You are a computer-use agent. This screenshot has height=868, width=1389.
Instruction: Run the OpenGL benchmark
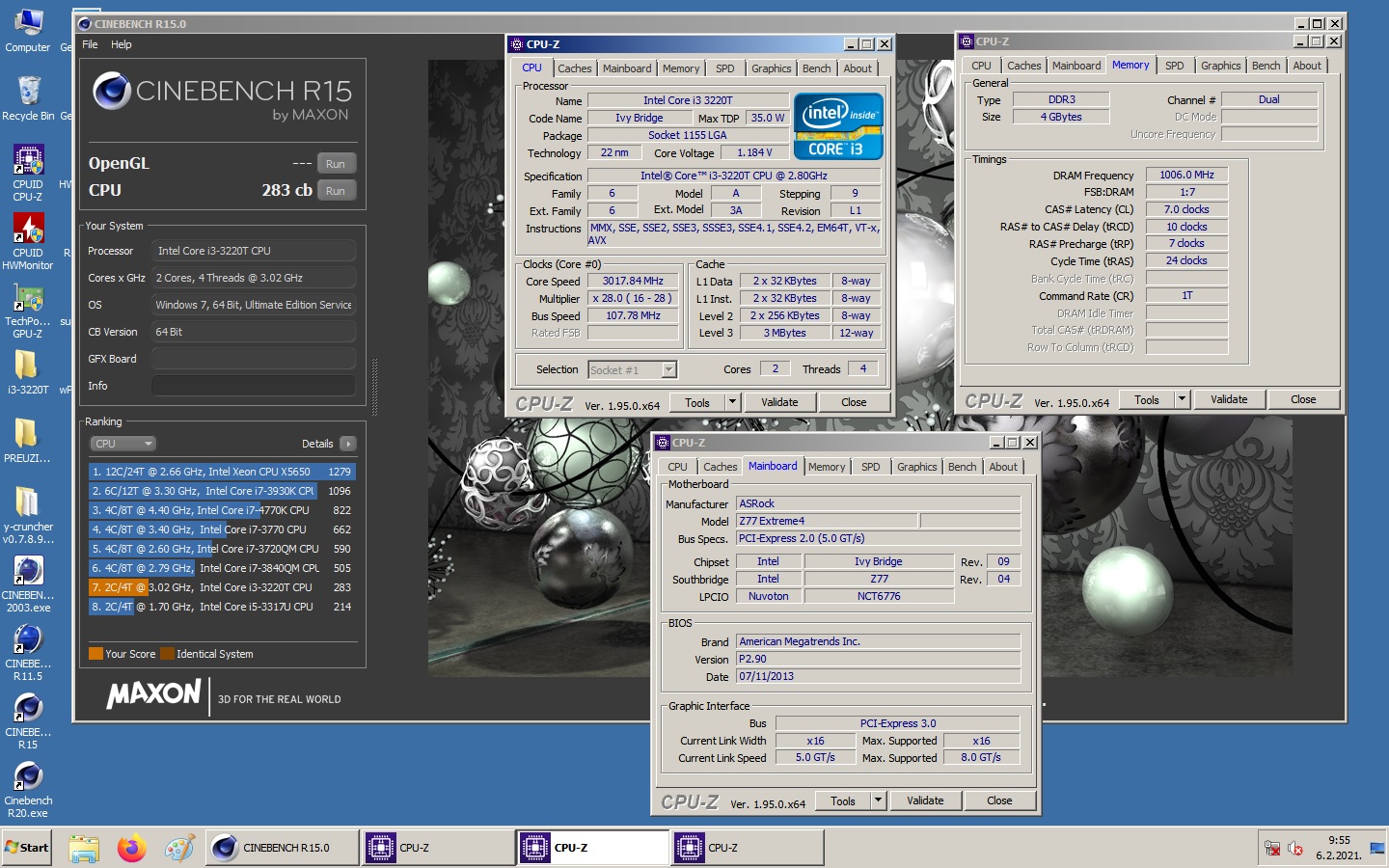click(336, 164)
